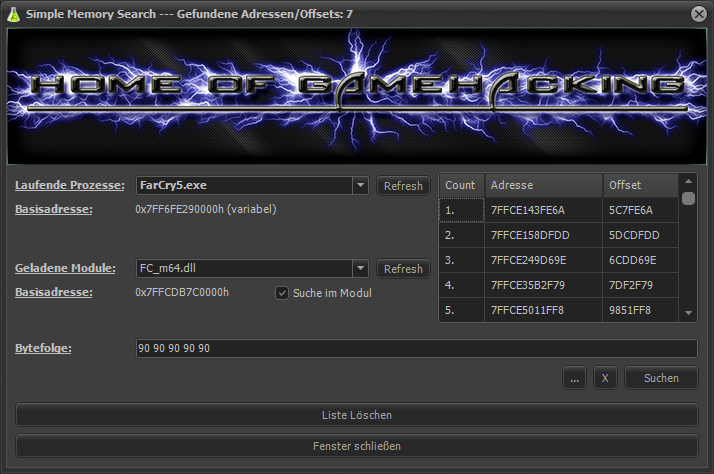
Task: Select result row count 2.
Action: (462, 235)
